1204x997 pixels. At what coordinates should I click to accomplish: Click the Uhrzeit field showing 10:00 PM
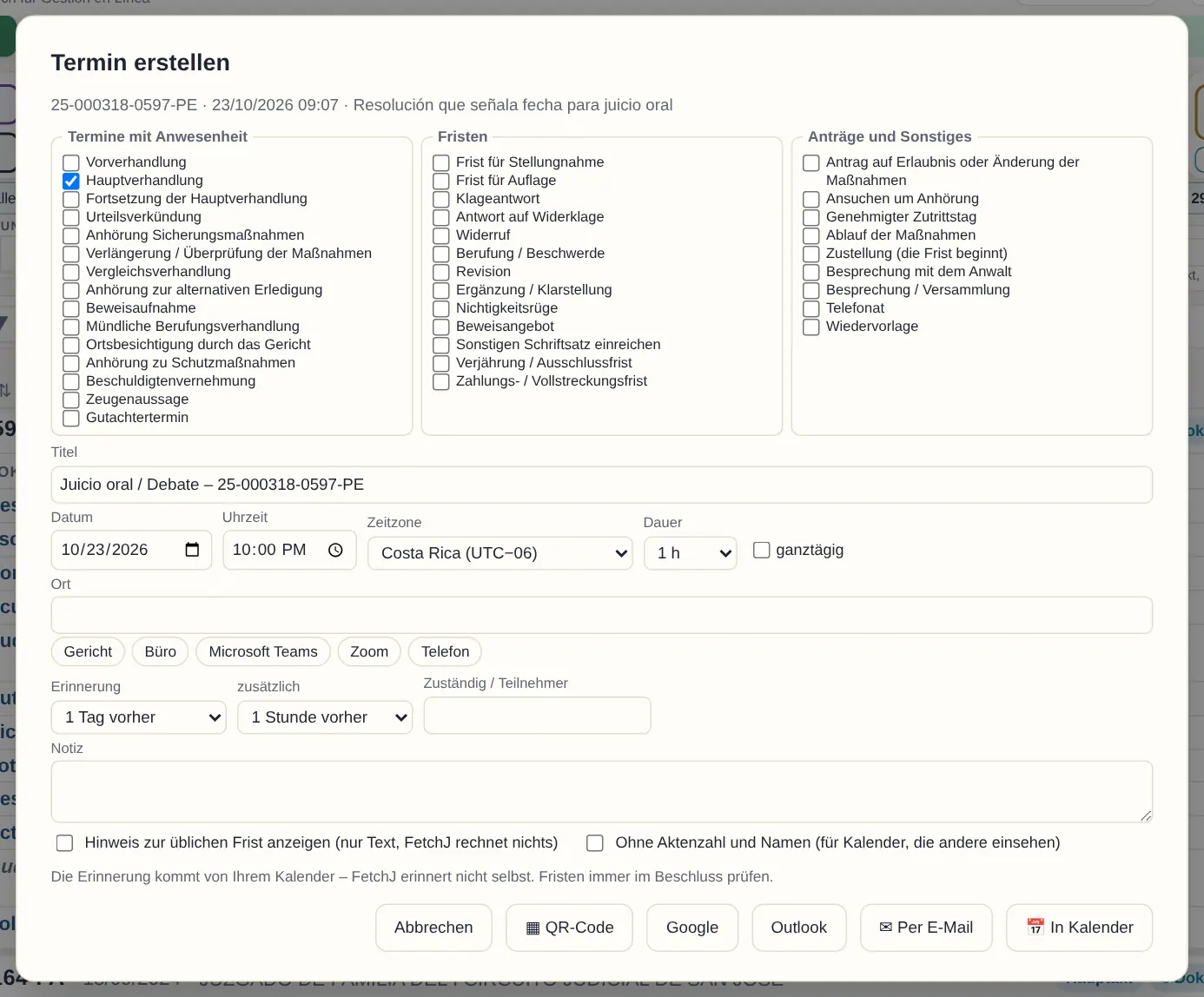click(290, 550)
